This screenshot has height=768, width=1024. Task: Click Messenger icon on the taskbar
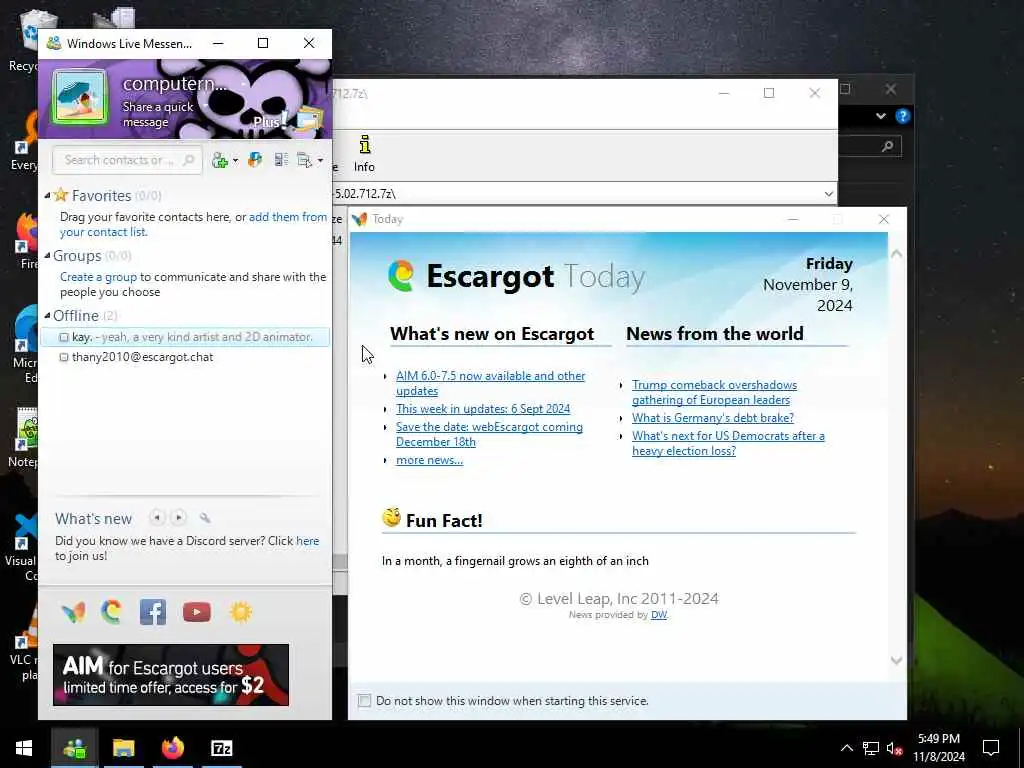pyautogui.click(x=74, y=748)
